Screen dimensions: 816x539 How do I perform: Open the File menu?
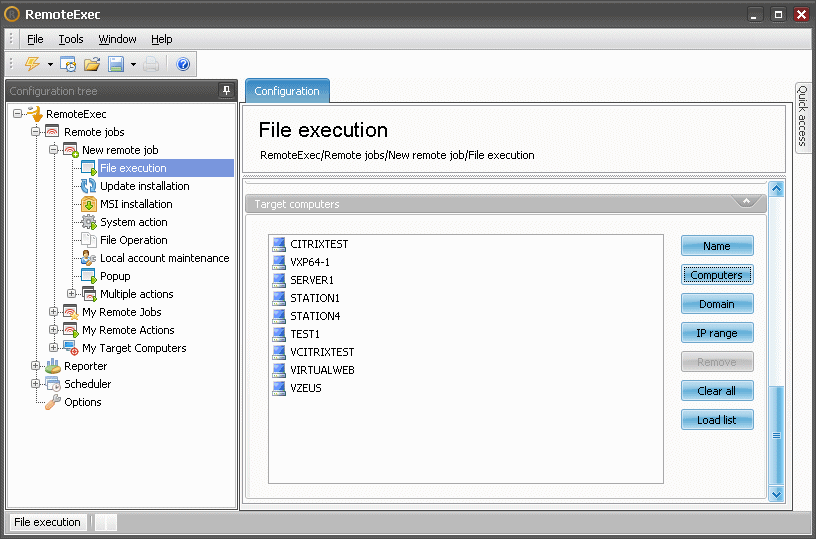tap(35, 39)
